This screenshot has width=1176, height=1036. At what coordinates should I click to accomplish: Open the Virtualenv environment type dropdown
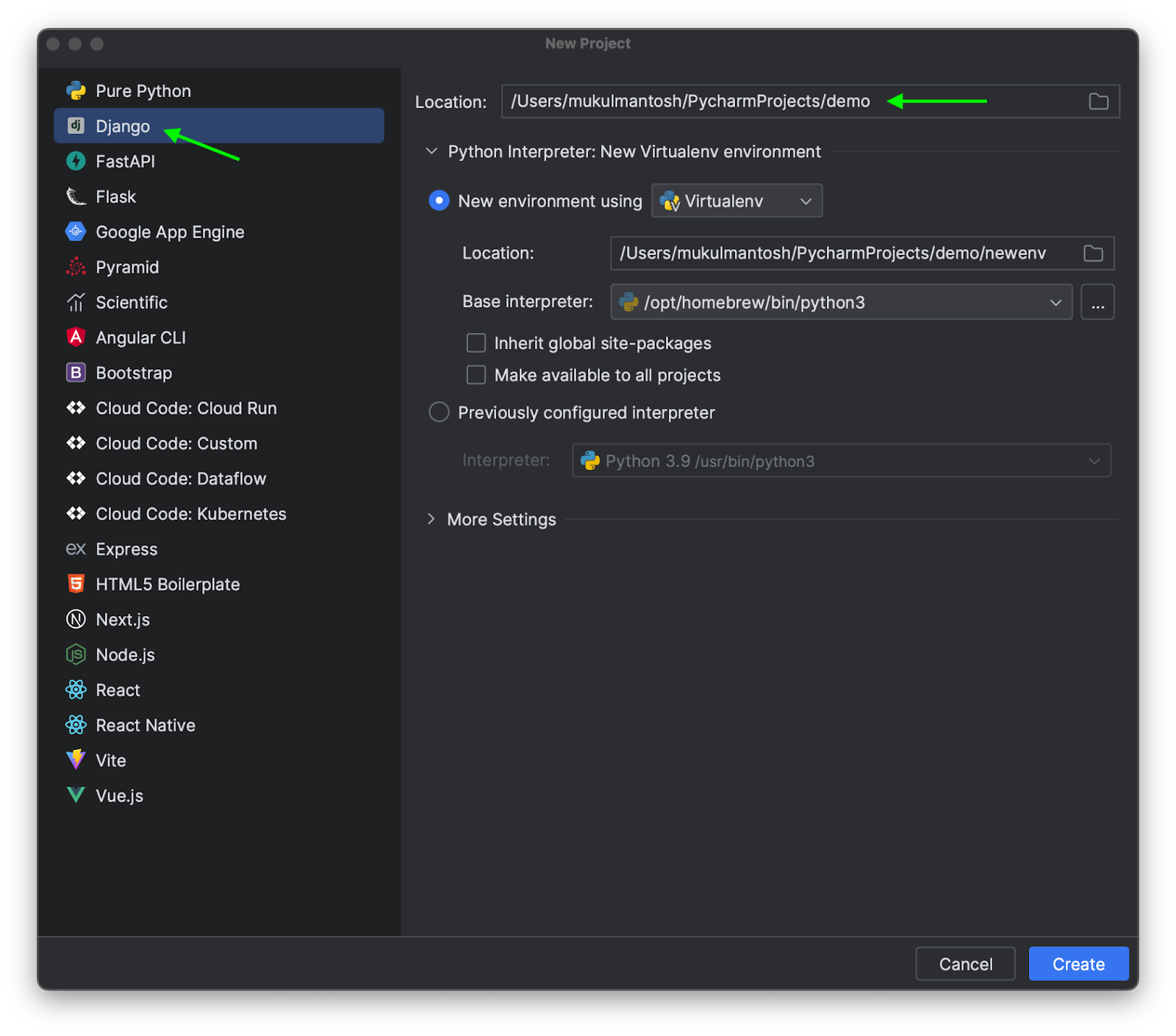click(x=736, y=201)
